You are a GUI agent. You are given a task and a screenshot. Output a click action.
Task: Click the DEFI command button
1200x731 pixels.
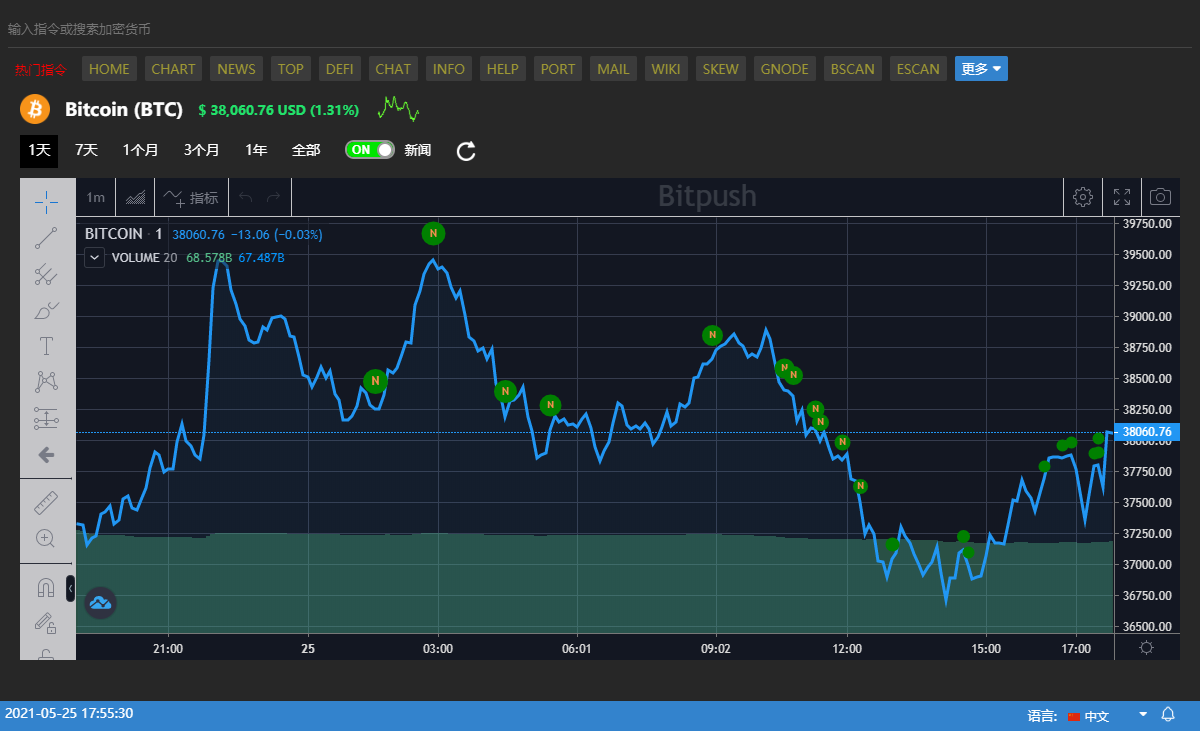[x=340, y=69]
